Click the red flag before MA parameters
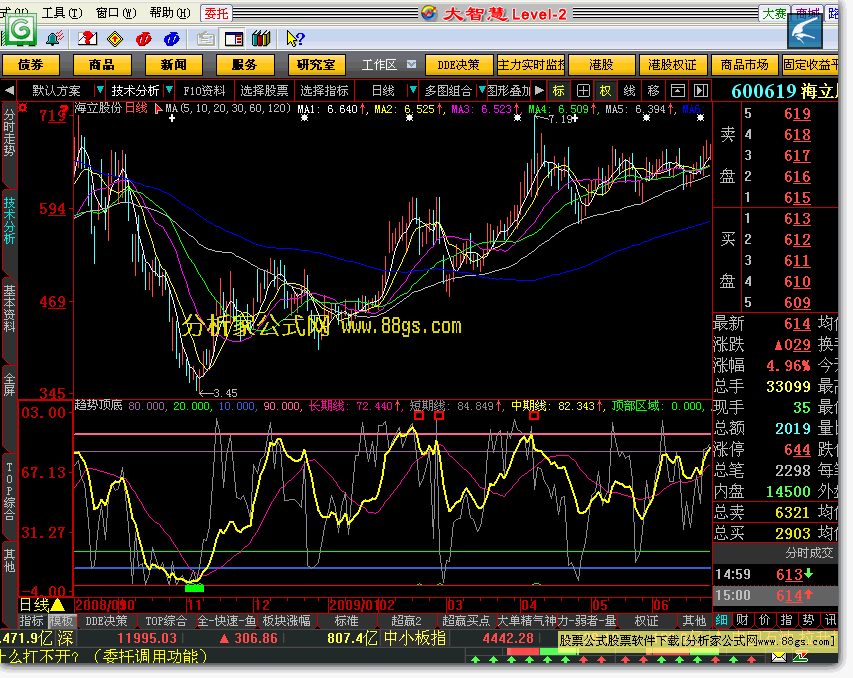The width and height of the screenshot is (853, 678). click(158, 109)
